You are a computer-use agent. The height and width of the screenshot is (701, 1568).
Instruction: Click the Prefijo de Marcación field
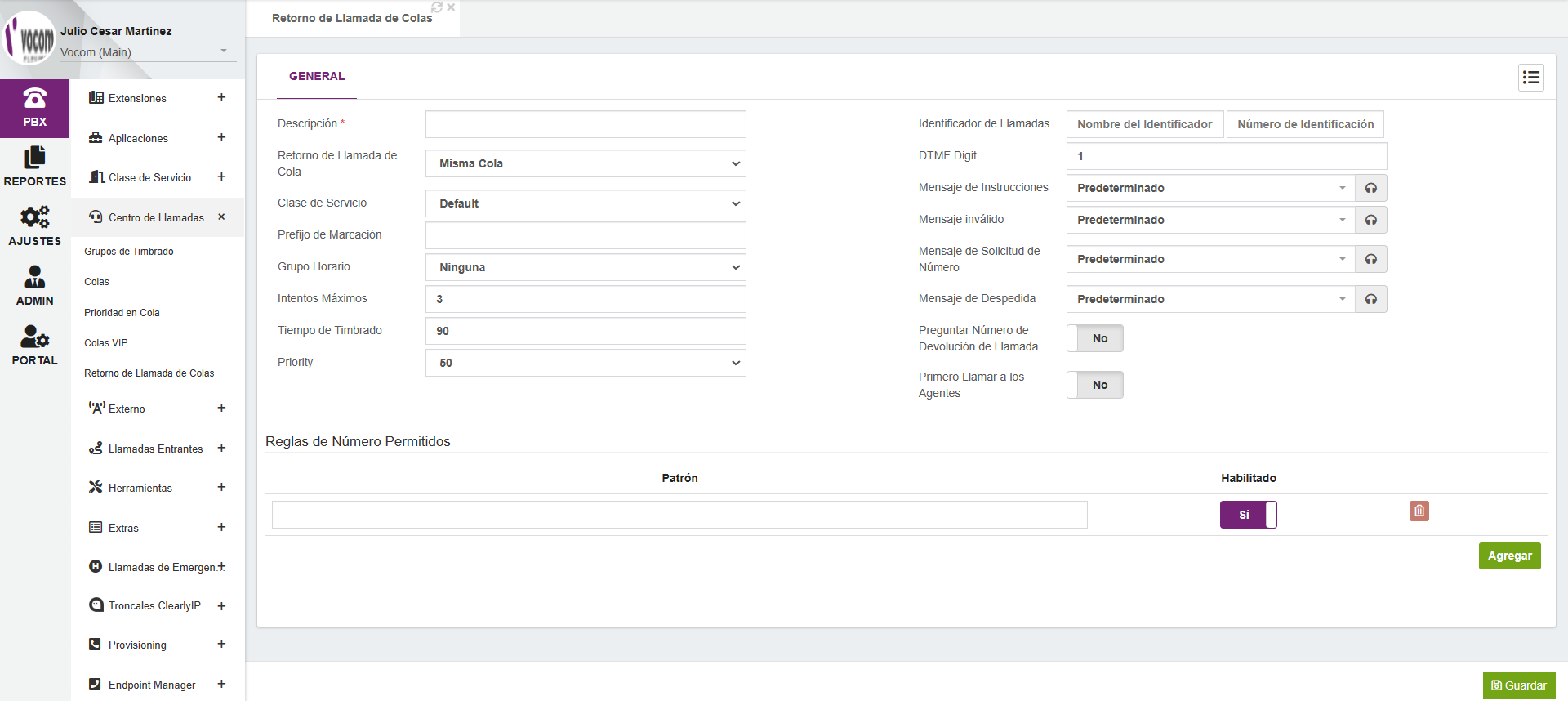(586, 235)
